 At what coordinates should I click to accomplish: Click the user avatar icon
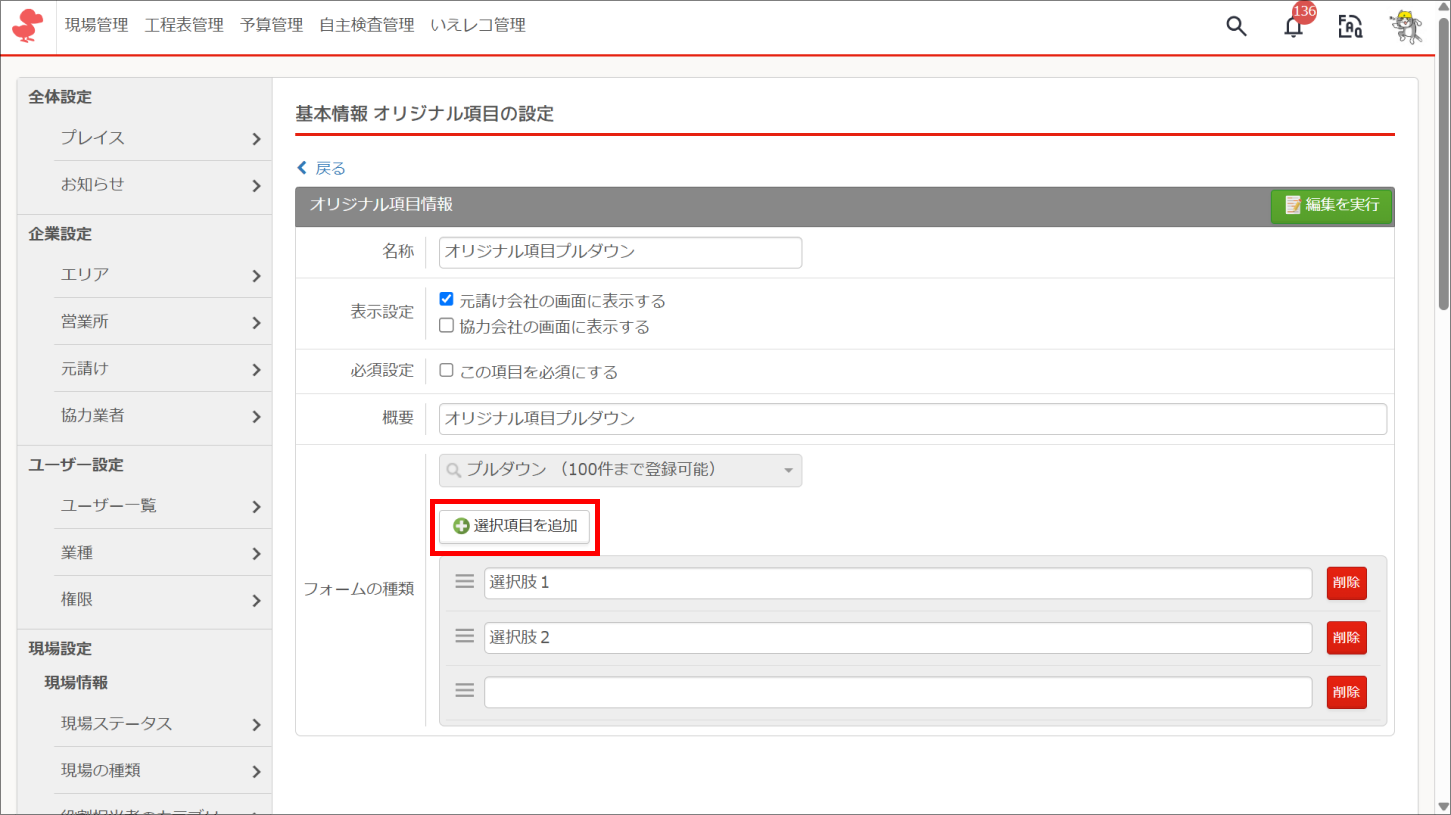click(1407, 27)
